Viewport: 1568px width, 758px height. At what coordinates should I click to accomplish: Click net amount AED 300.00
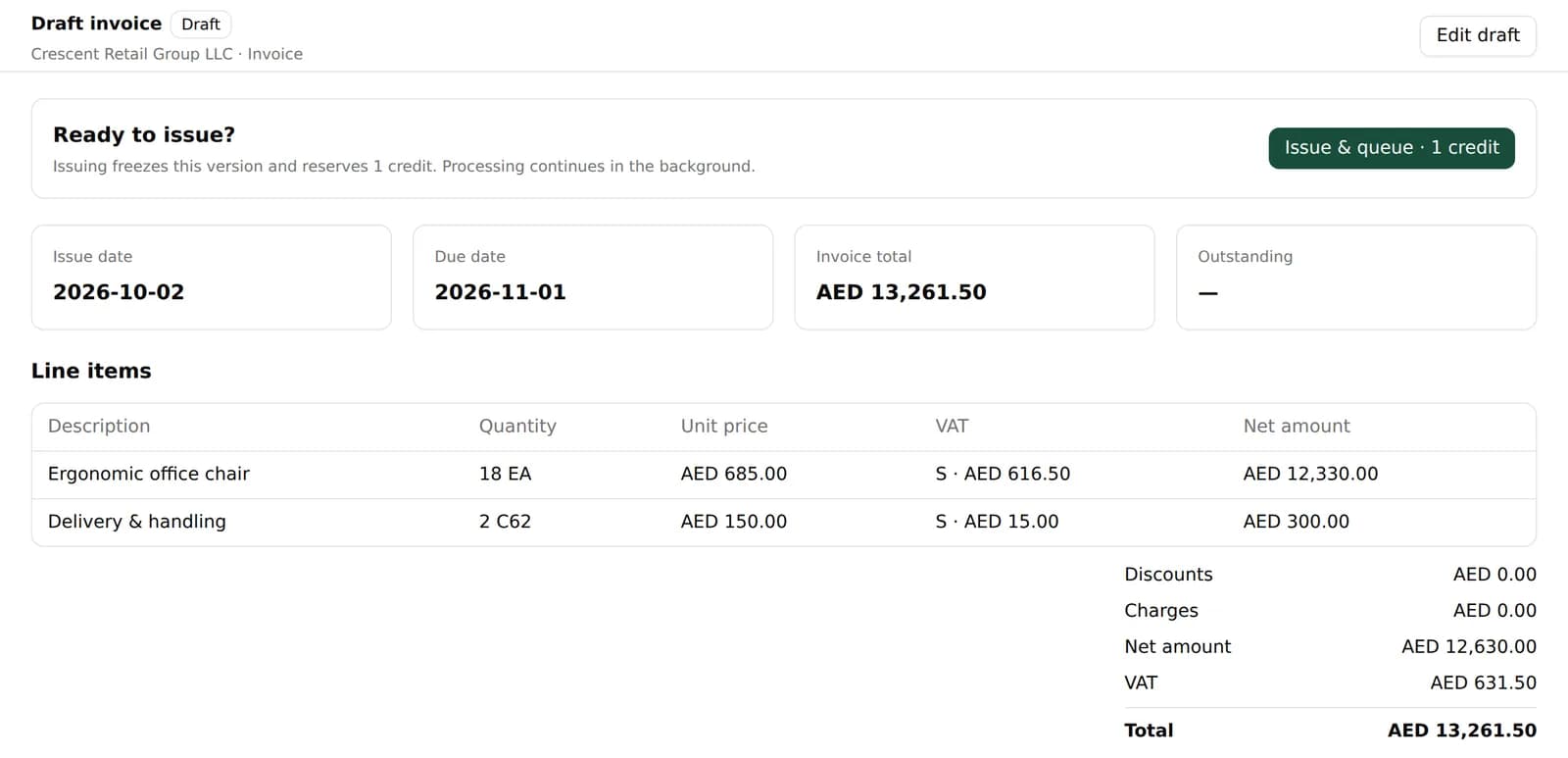tap(1296, 522)
